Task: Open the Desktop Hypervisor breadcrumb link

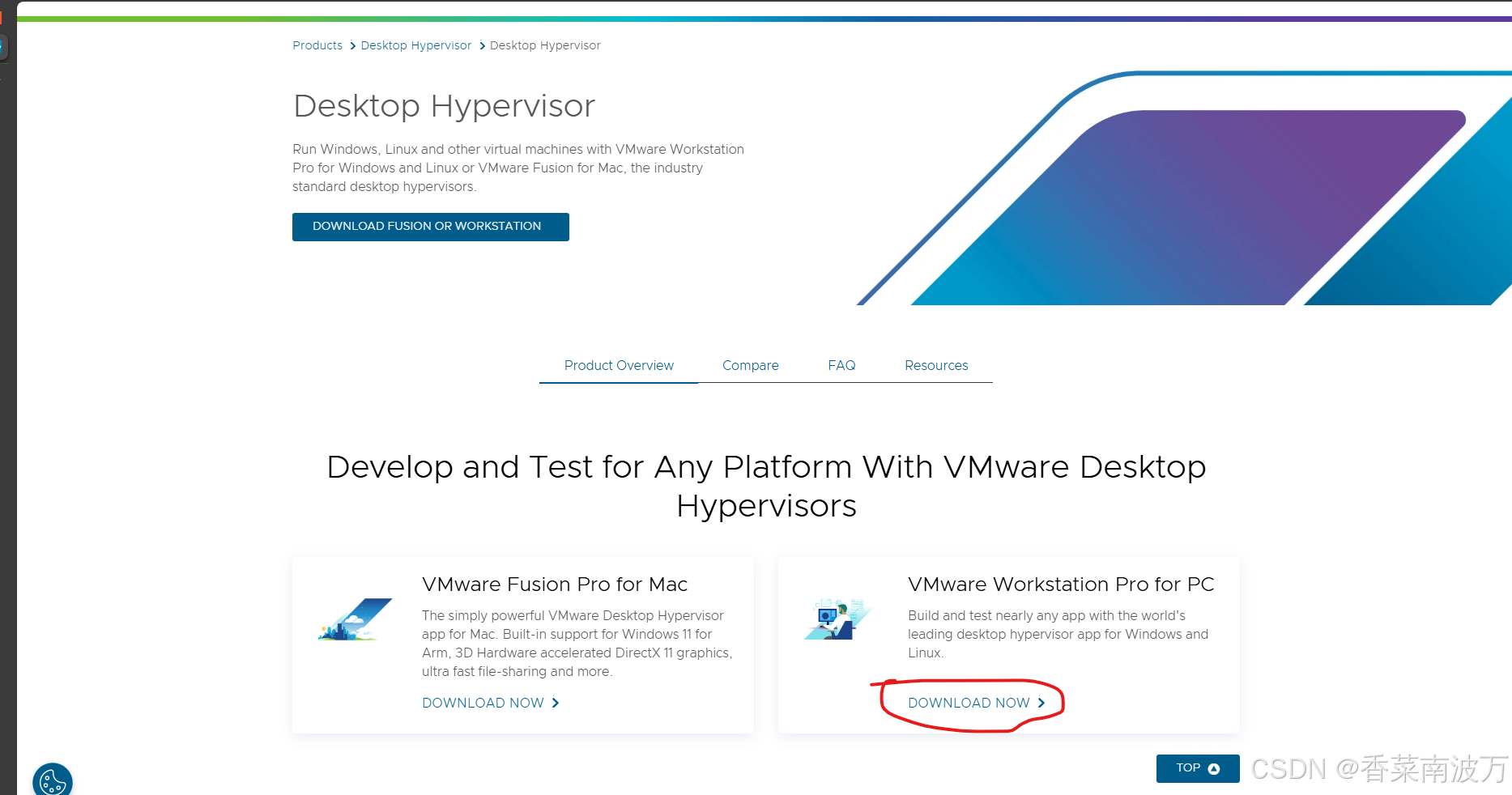Action: pyautogui.click(x=415, y=45)
